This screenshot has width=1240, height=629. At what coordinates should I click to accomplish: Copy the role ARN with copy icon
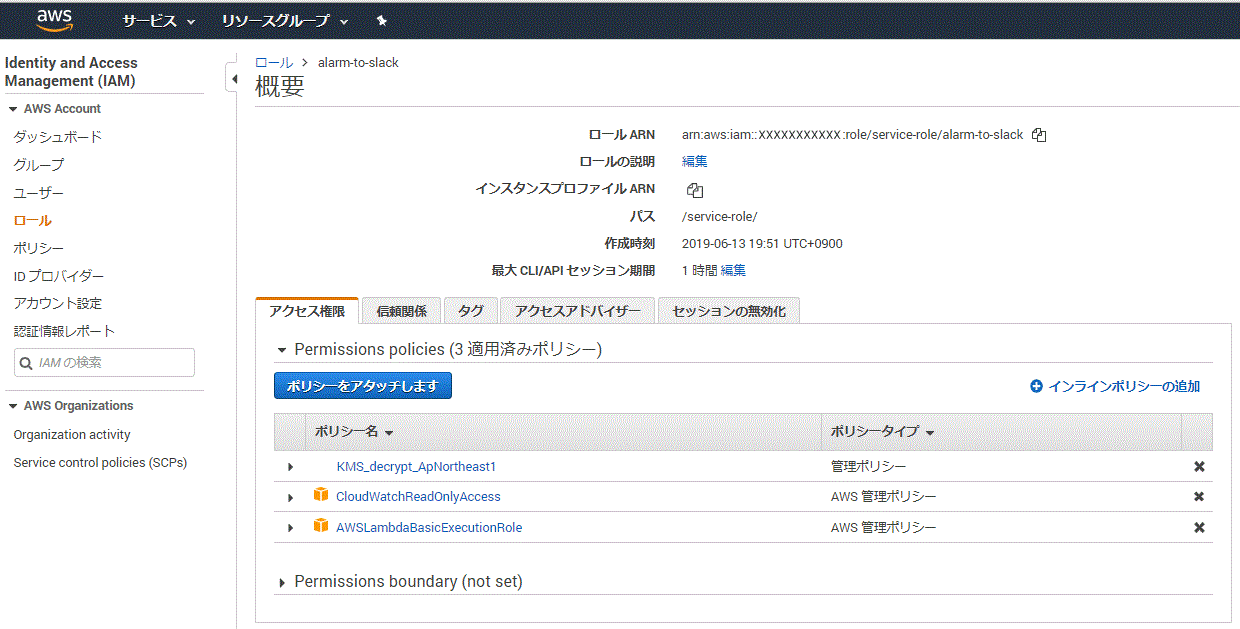tap(1039, 135)
